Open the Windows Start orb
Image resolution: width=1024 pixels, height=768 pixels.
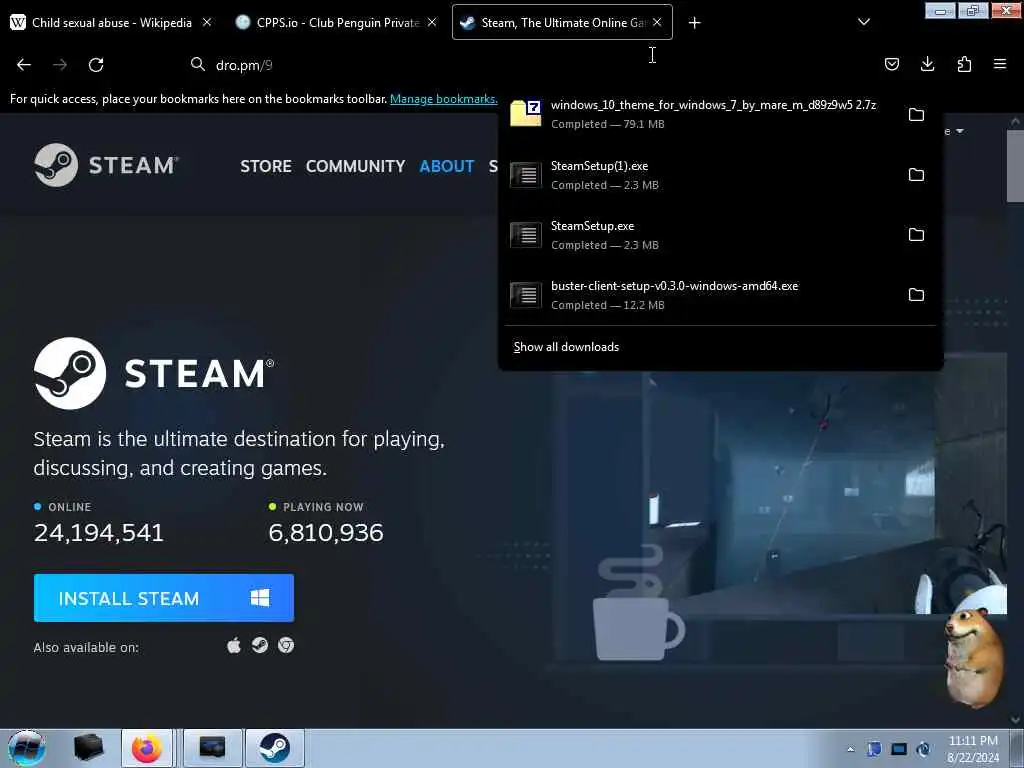pos(27,748)
